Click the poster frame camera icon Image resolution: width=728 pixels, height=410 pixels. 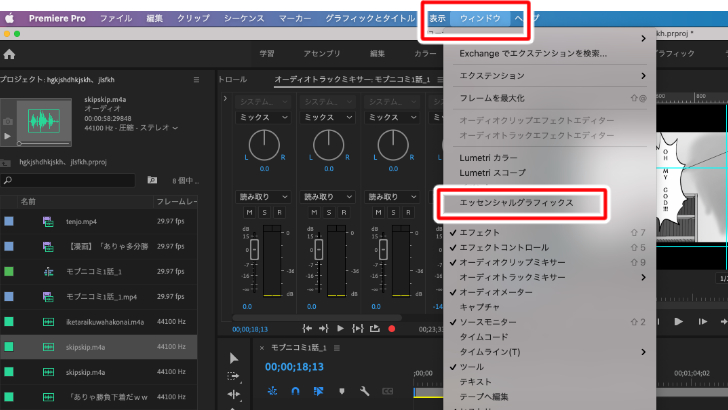tap(7, 122)
